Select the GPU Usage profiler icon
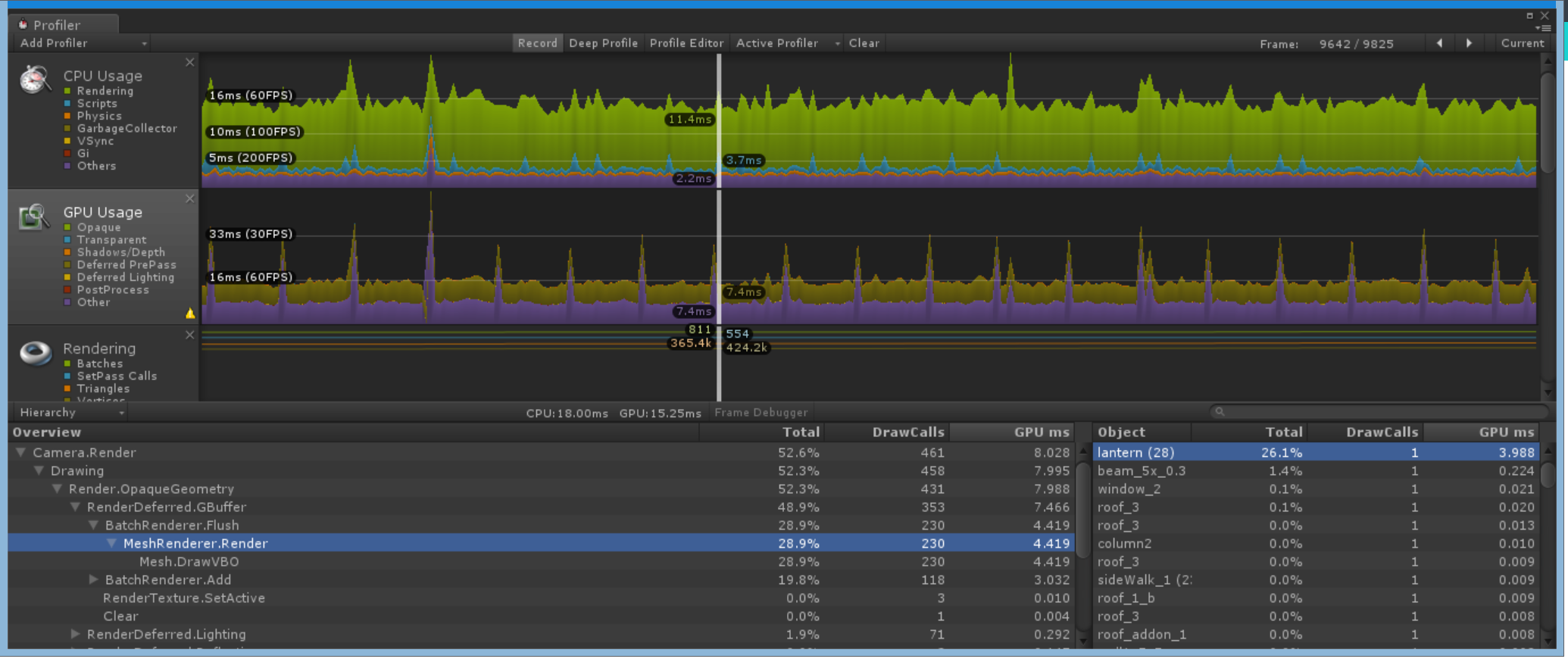Image resolution: width=1568 pixels, height=662 pixels. pos(34,217)
